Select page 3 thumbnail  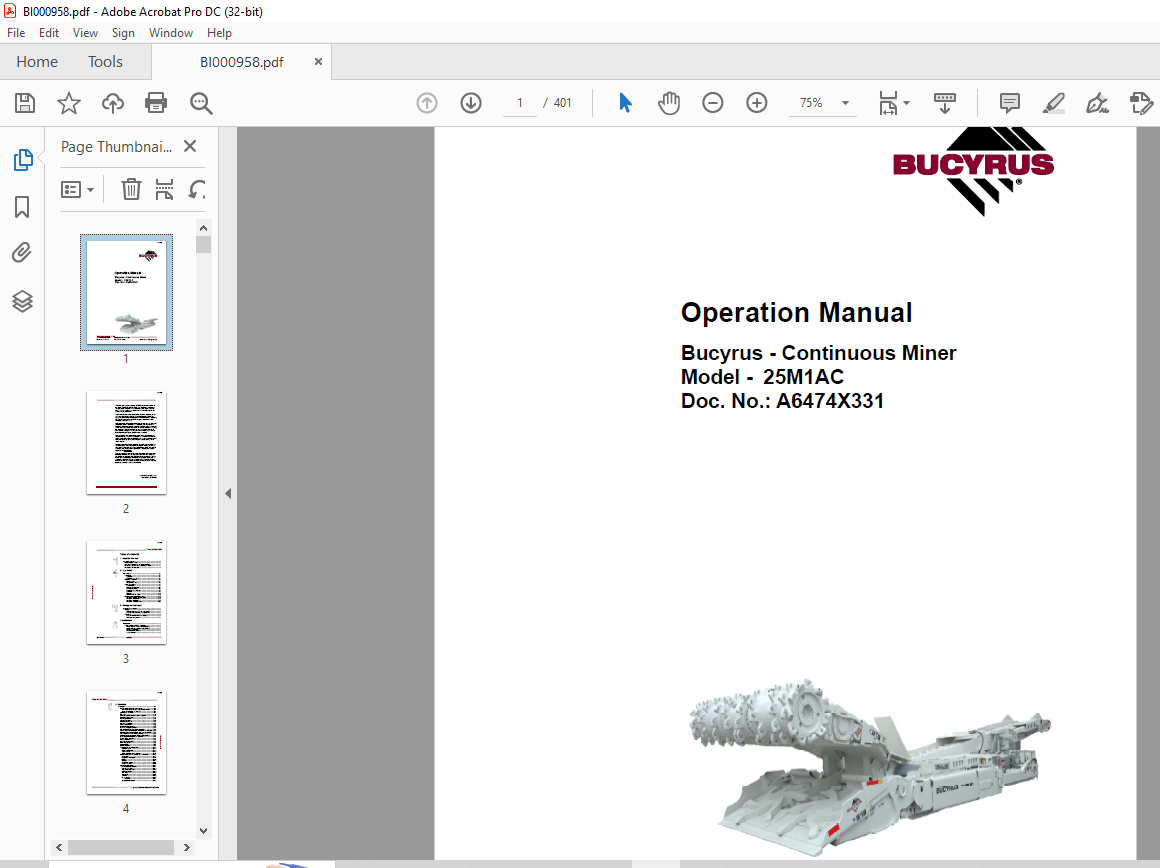click(x=127, y=593)
